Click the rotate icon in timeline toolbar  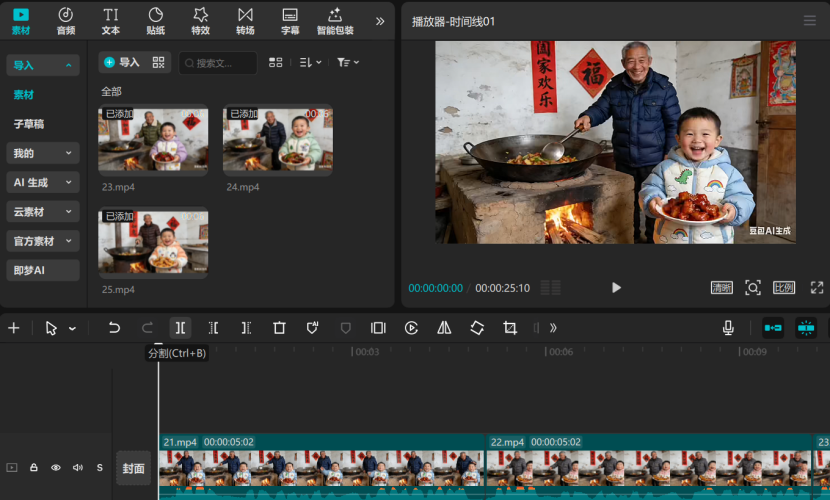click(477, 328)
